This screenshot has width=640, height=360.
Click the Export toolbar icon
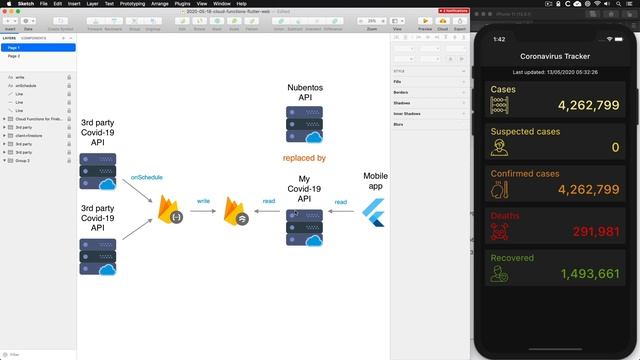click(x=460, y=21)
